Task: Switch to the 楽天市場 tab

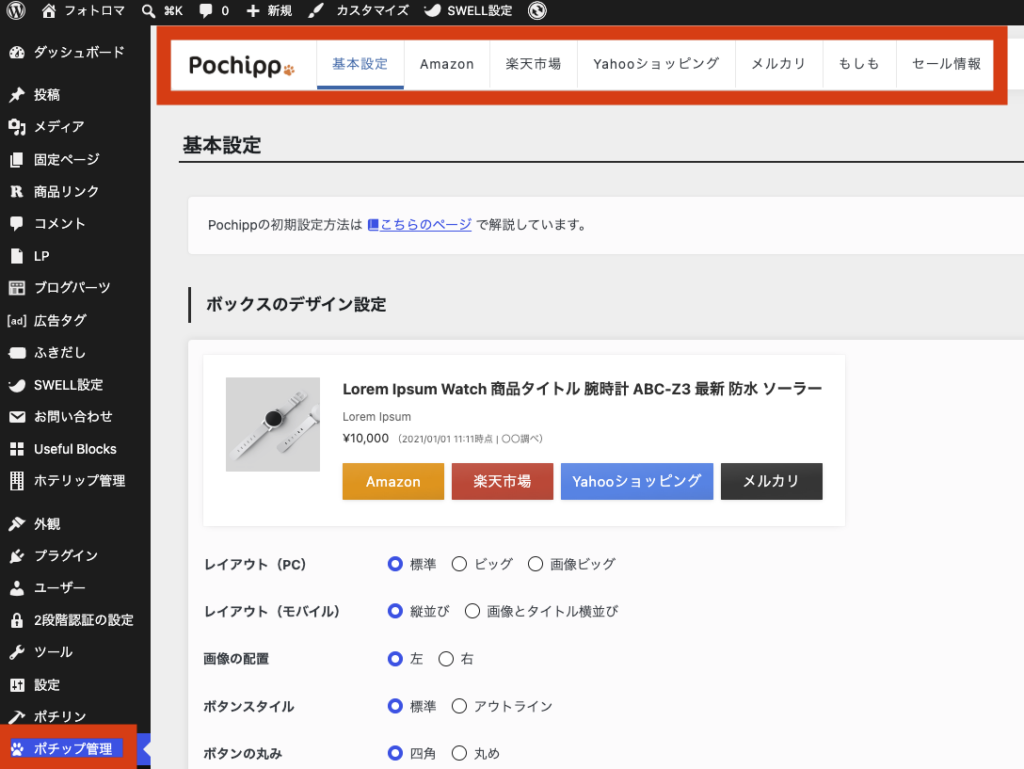Action: pos(533,64)
